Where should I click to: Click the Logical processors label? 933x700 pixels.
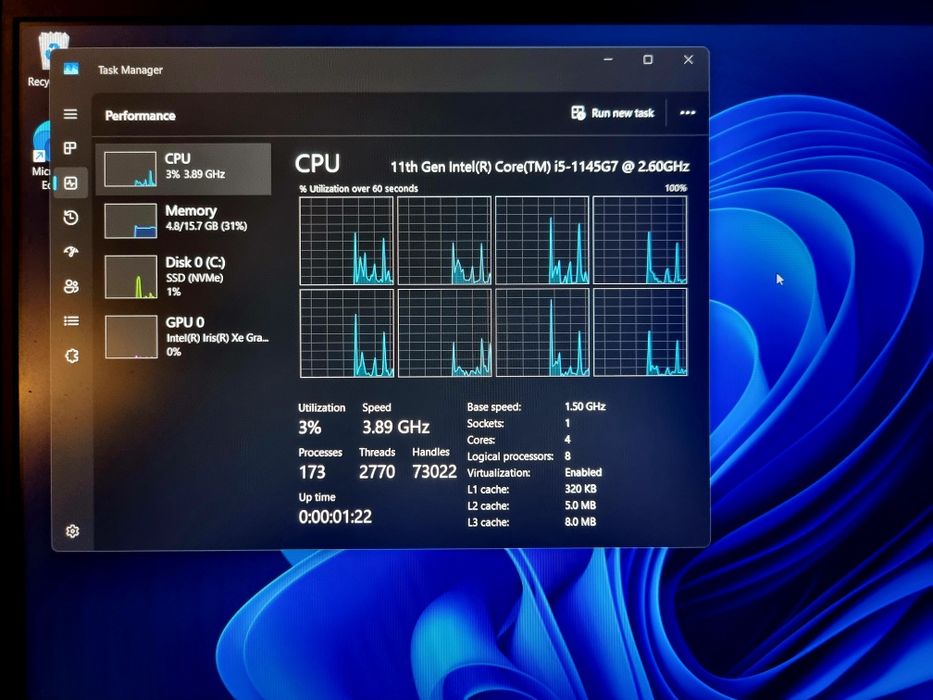(x=511, y=457)
